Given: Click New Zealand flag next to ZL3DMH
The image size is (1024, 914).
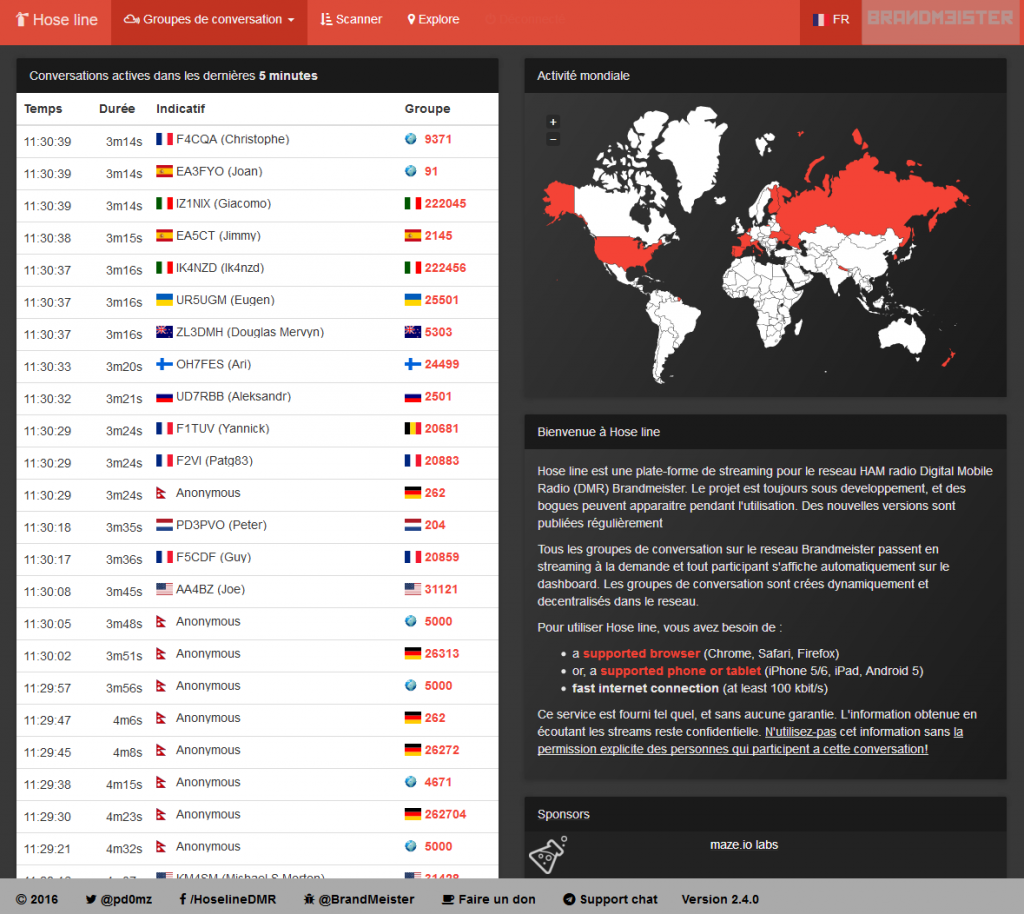Looking at the screenshot, I should 165,332.
